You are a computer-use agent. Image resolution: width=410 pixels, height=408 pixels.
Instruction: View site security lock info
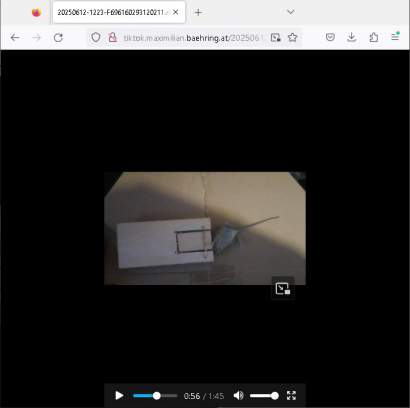(x=113, y=37)
